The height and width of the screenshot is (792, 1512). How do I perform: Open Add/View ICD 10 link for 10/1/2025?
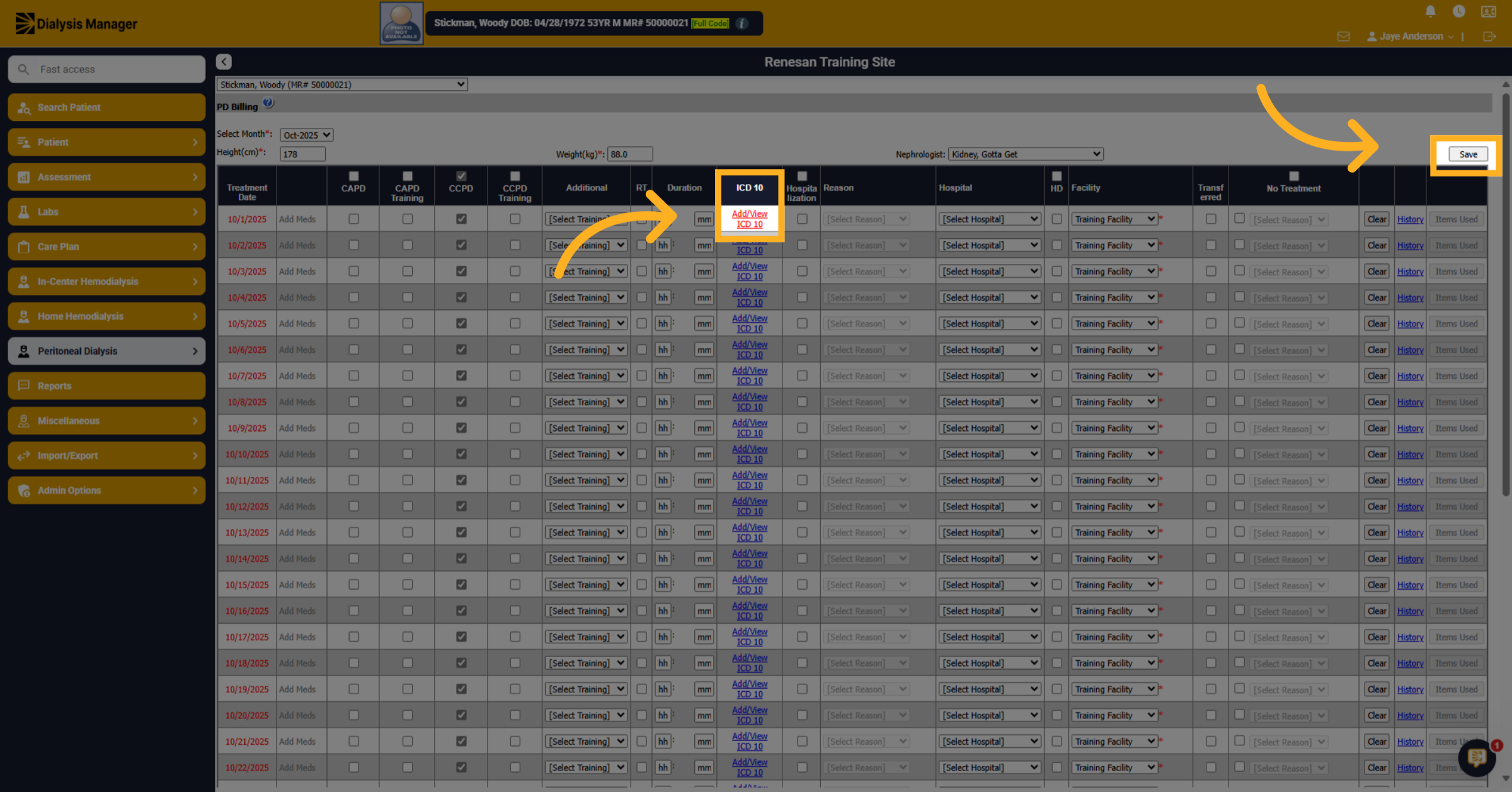tap(750, 219)
